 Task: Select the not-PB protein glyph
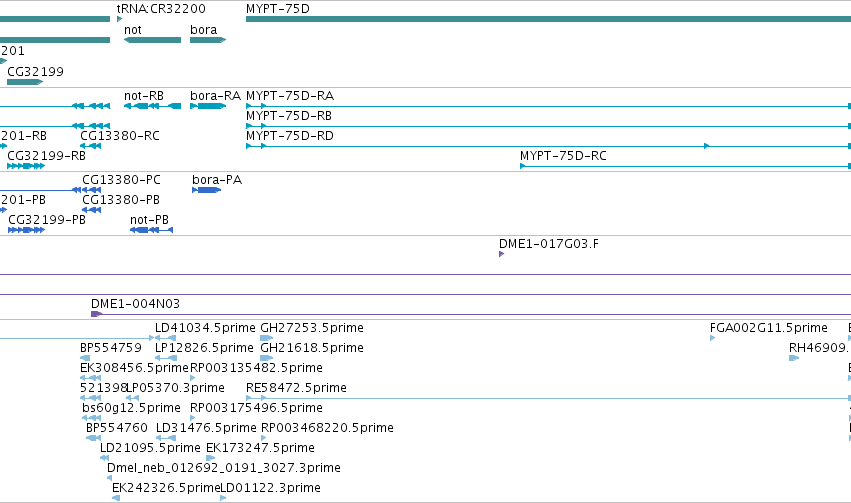click(x=151, y=230)
